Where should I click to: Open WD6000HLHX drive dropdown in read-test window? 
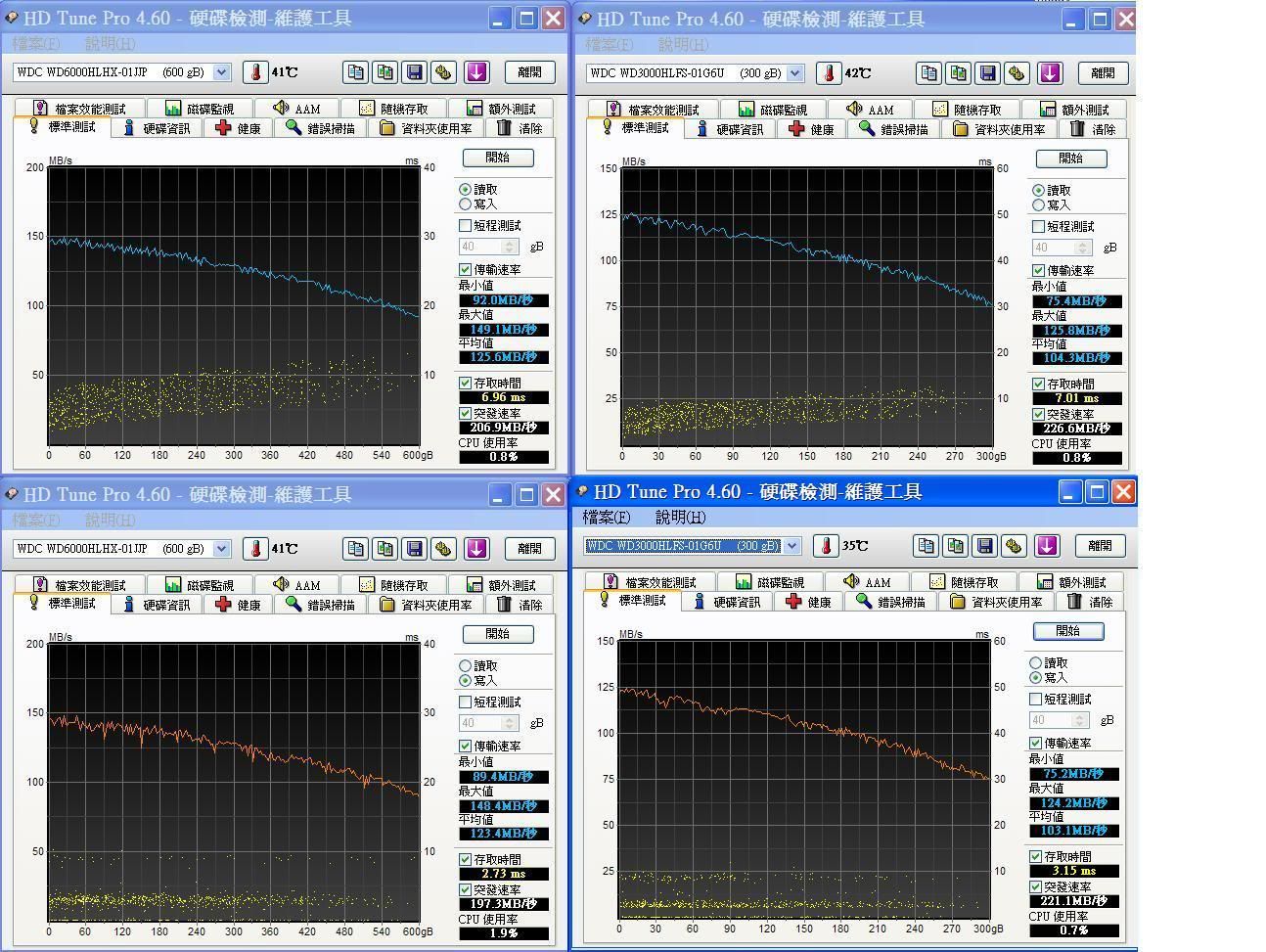(221, 71)
